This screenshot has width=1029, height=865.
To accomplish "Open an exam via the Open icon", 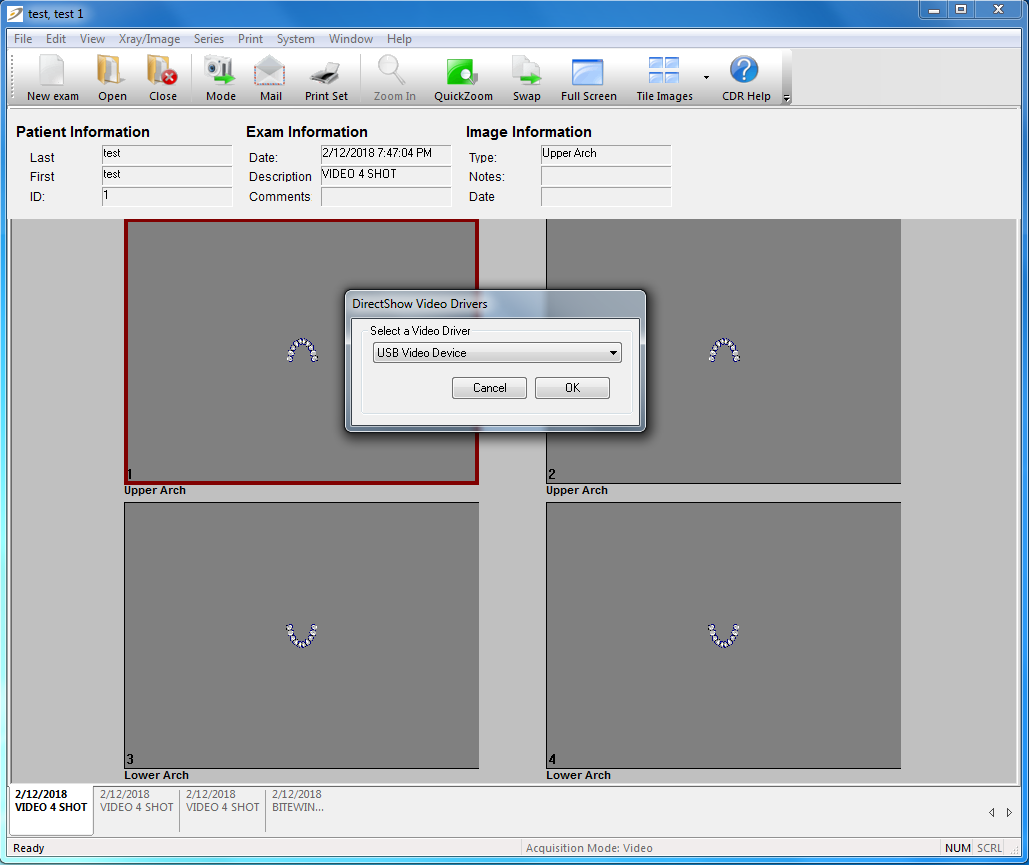I will [x=112, y=78].
